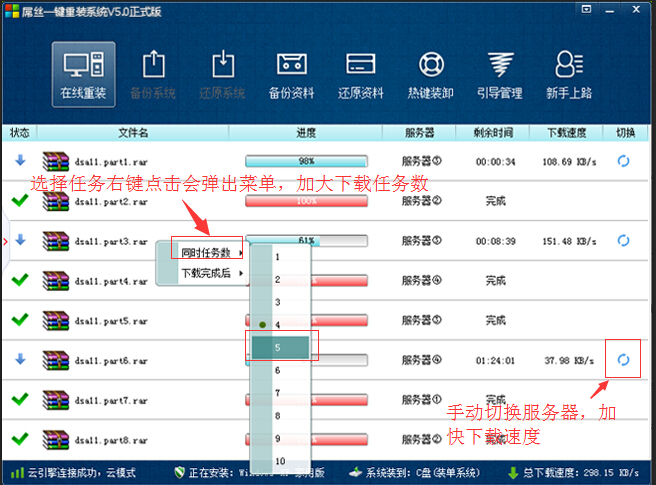Open the 新手上路 beginner guide
The height and width of the screenshot is (485, 656).
coord(568,73)
